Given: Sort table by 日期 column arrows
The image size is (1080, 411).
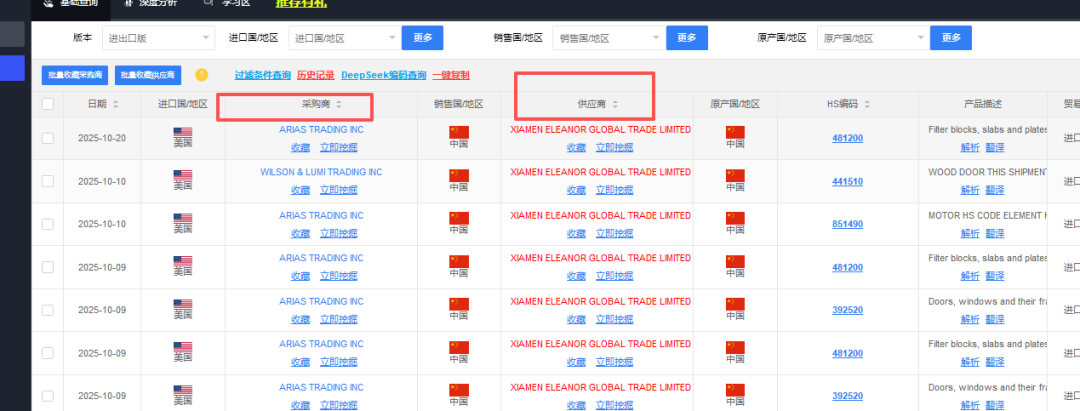Looking at the screenshot, I should coord(116,105).
